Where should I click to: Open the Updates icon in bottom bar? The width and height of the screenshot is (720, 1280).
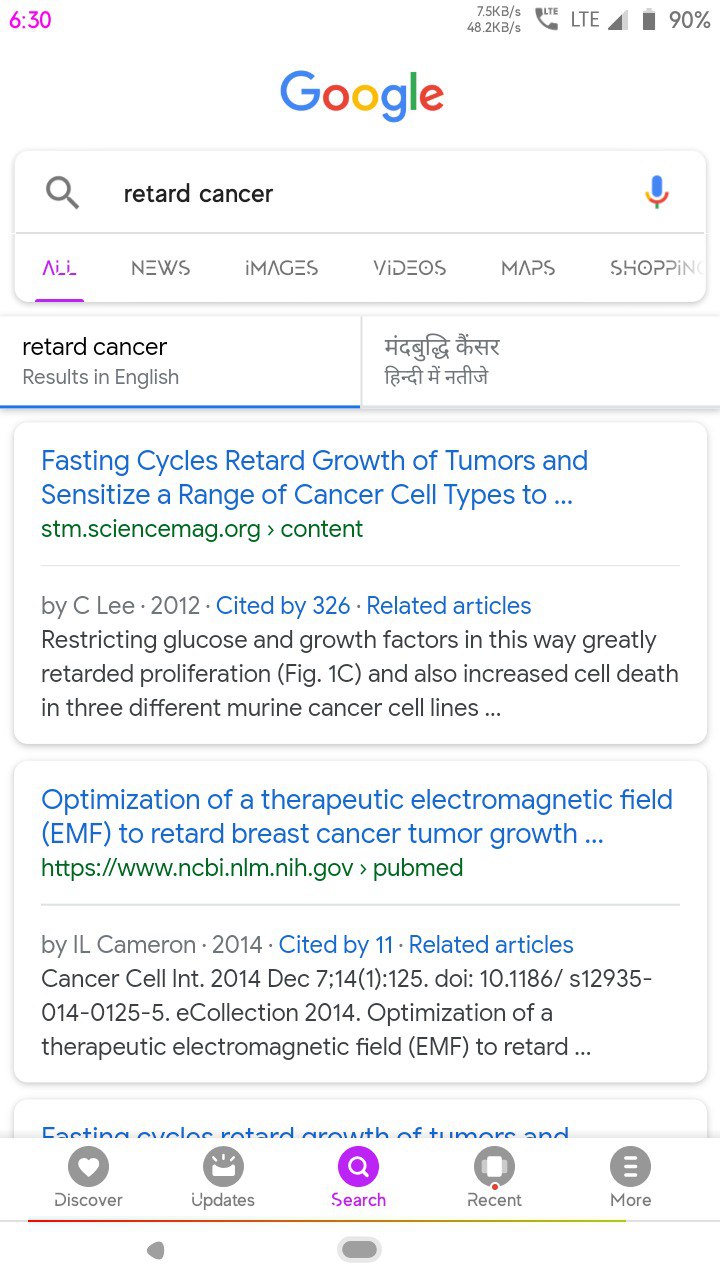click(x=223, y=1166)
